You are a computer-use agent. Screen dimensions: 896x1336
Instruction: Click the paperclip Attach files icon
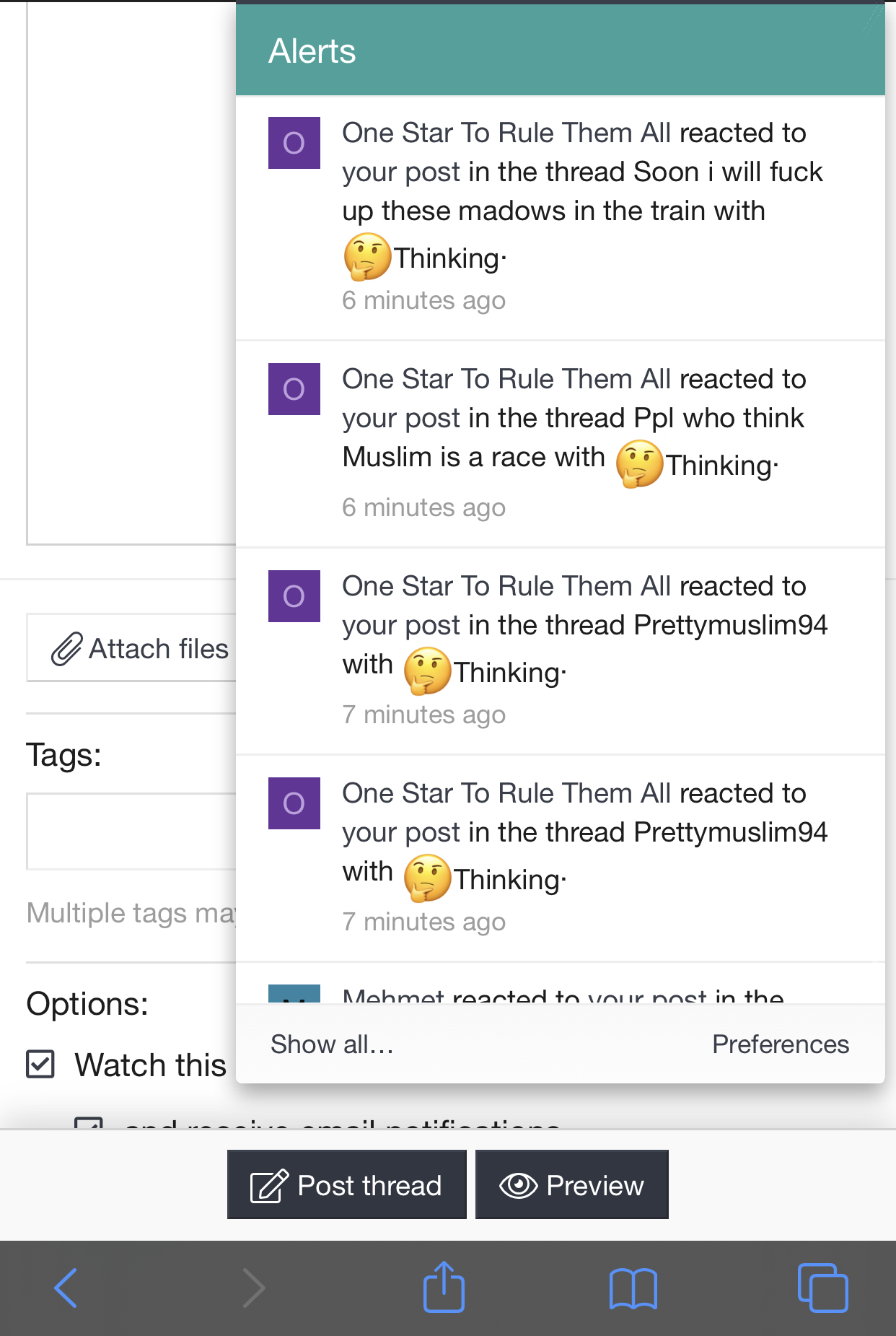[66, 649]
